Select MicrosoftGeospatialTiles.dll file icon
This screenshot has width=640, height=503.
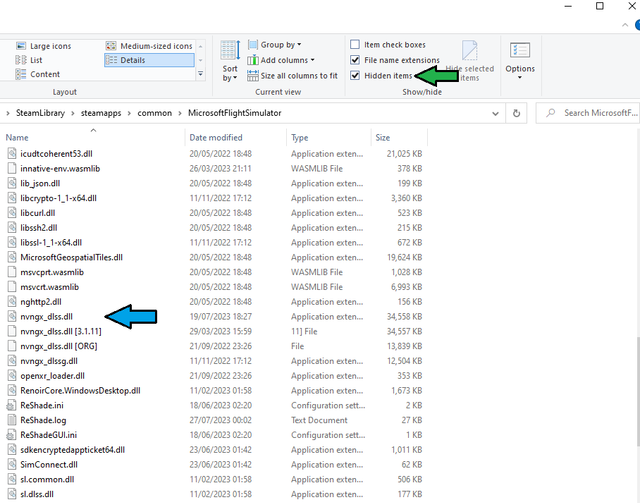coord(12,257)
